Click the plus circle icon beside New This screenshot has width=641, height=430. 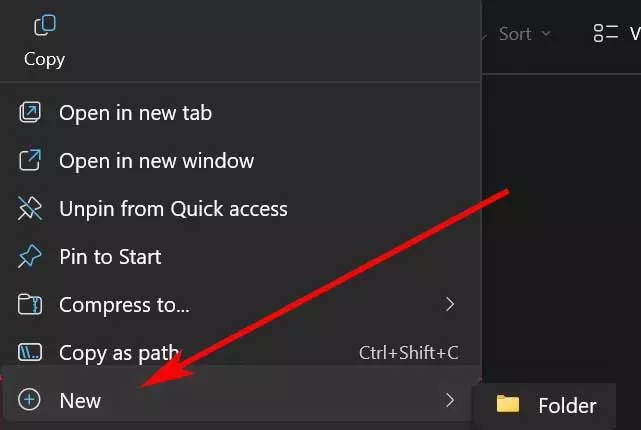(x=29, y=399)
